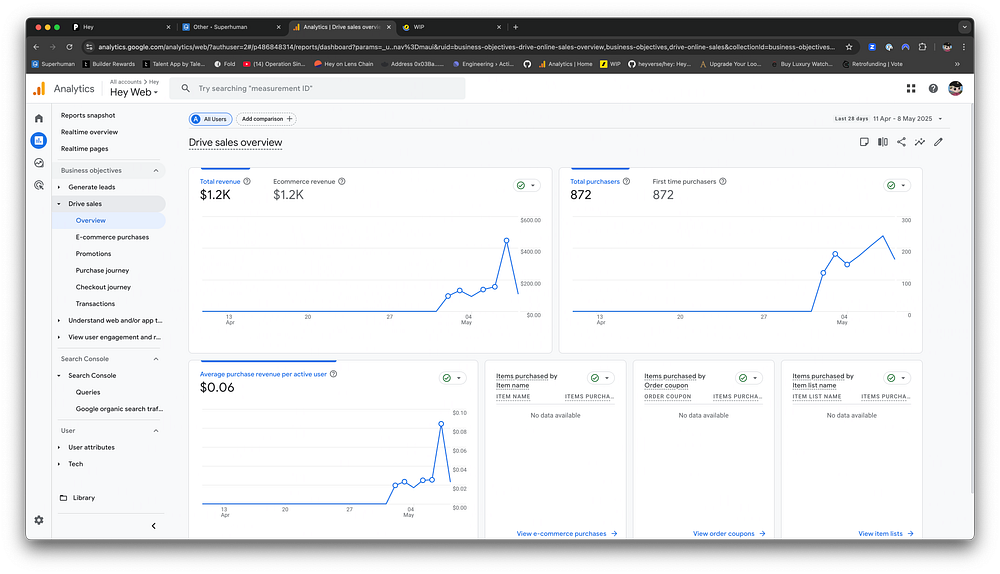Open the Library folder item
The image size is (1000, 574).
[x=77, y=497]
